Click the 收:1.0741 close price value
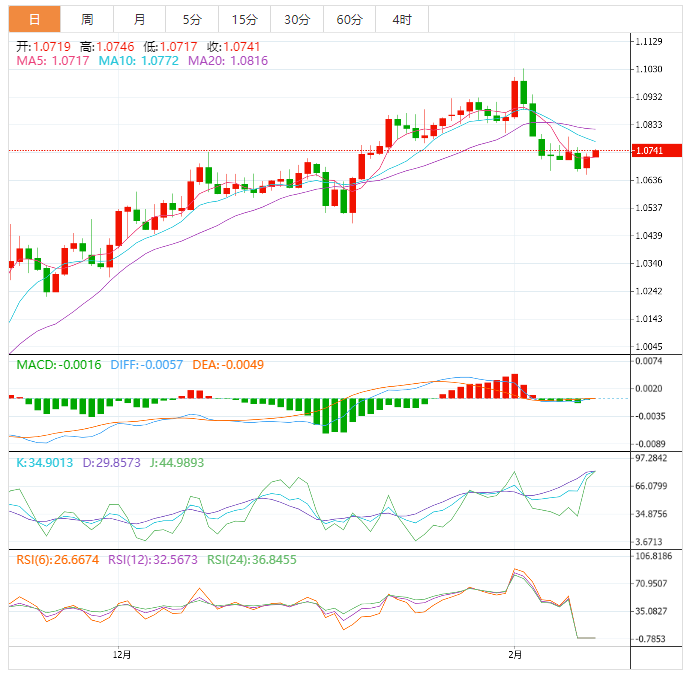The width and height of the screenshot is (690, 680). 233,47
